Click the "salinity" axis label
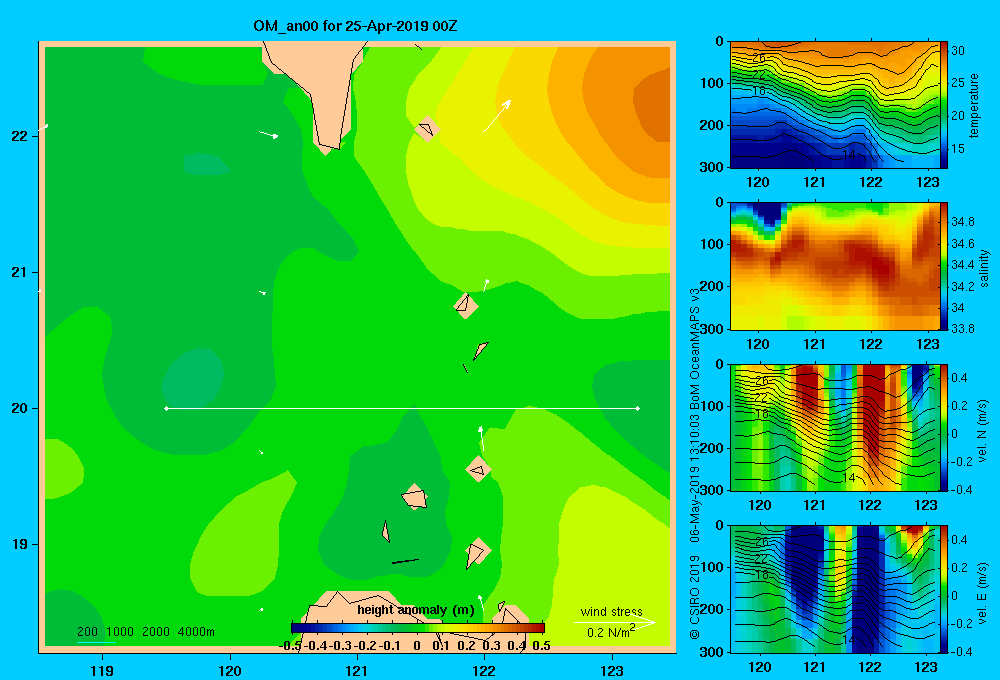This screenshot has height=680, width=1000. [x=984, y=268]
